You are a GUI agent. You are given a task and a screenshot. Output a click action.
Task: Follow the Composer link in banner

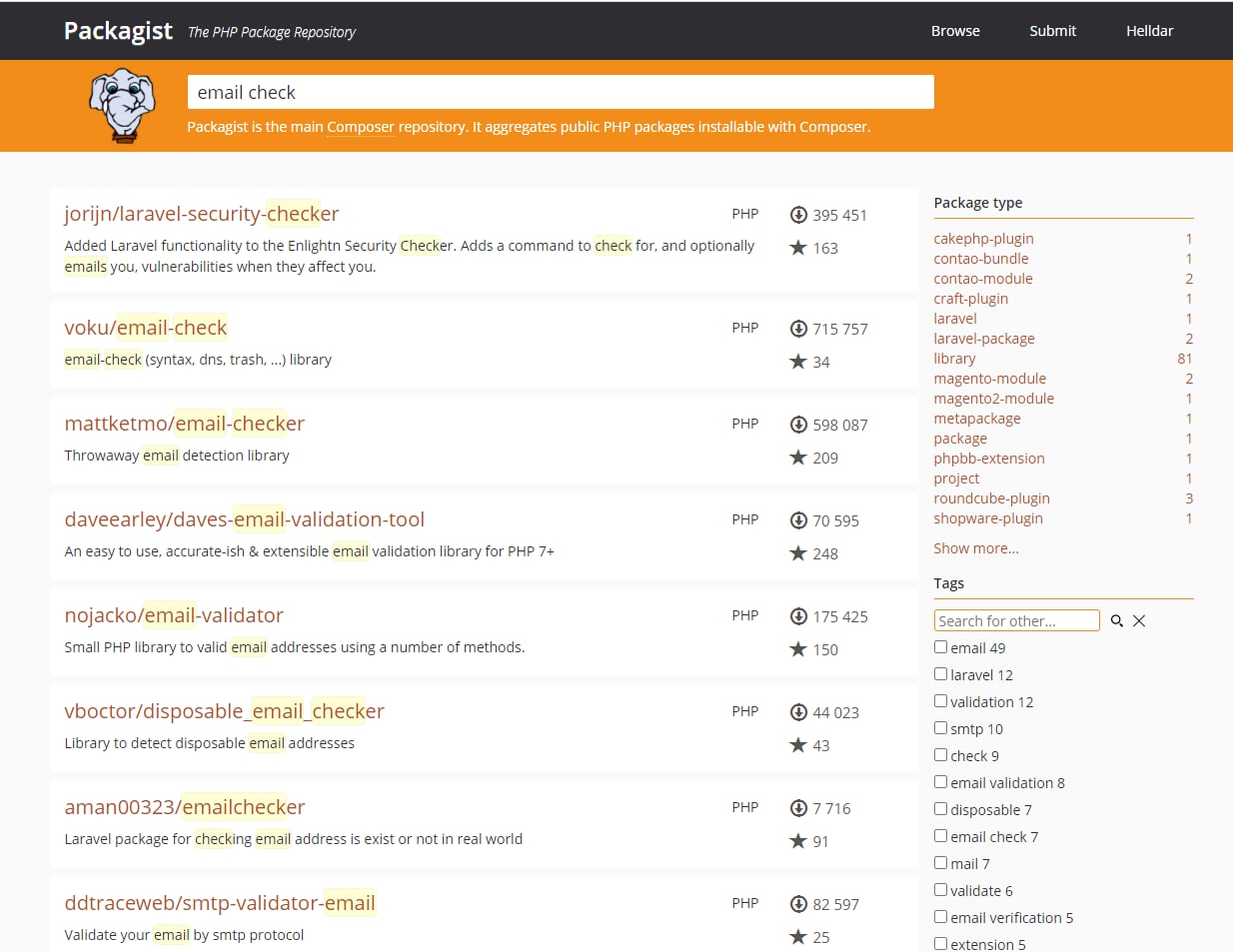tap(361, 127)
